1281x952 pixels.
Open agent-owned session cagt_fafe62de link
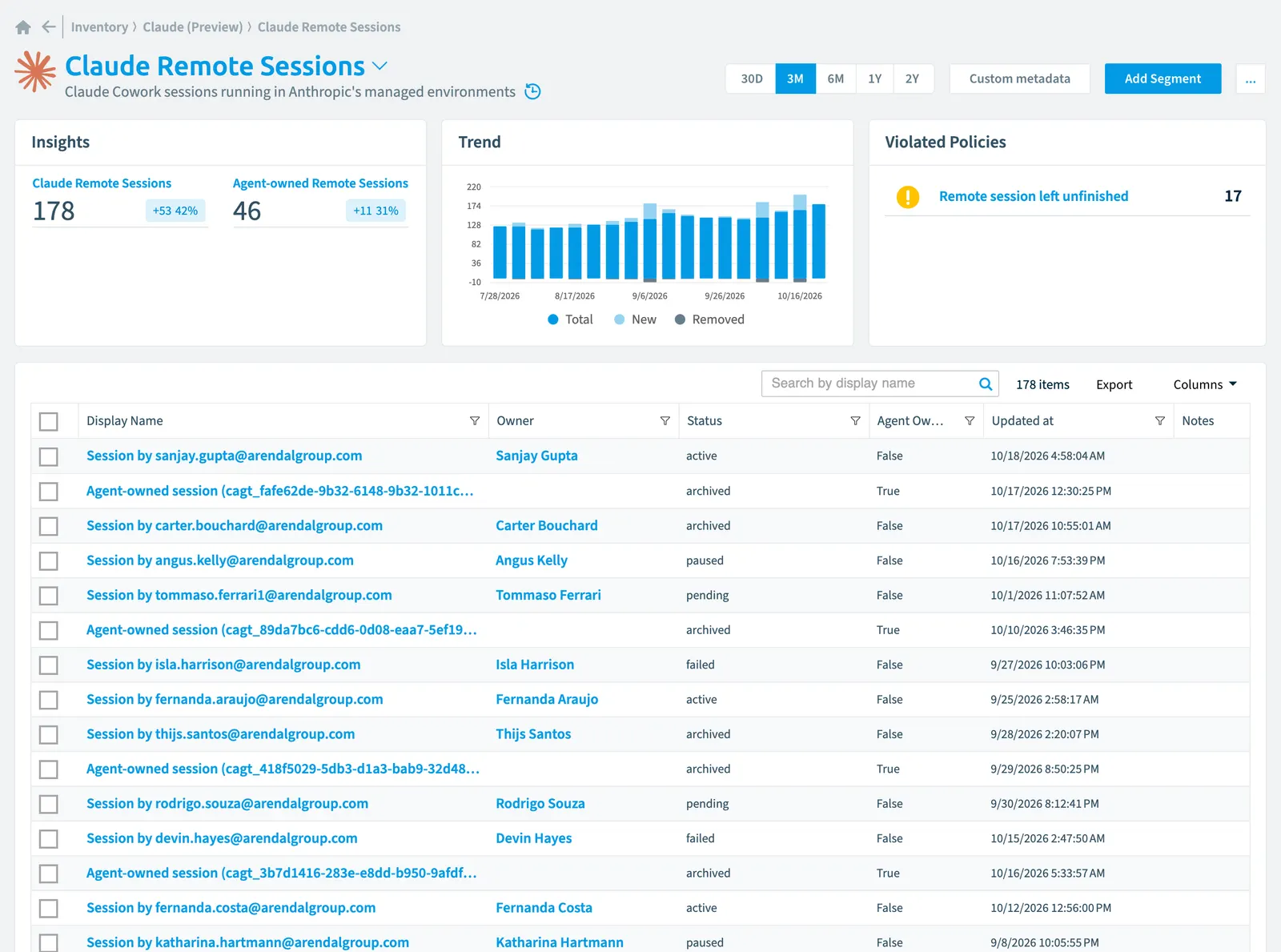click(279, 491)
